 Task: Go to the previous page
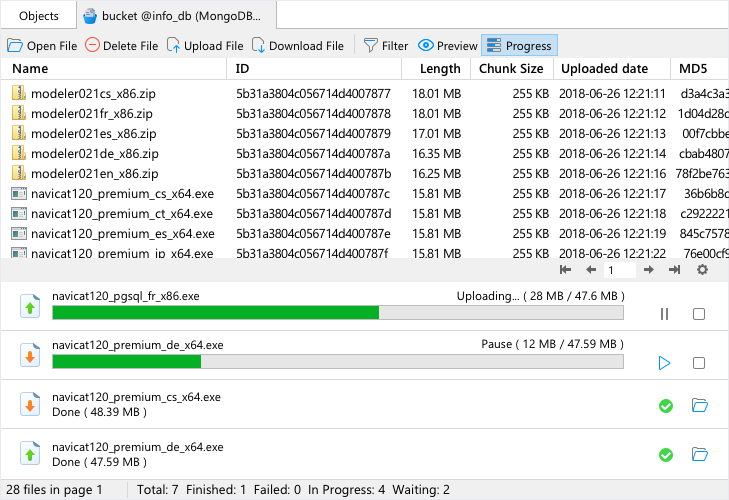coord(591,269)
